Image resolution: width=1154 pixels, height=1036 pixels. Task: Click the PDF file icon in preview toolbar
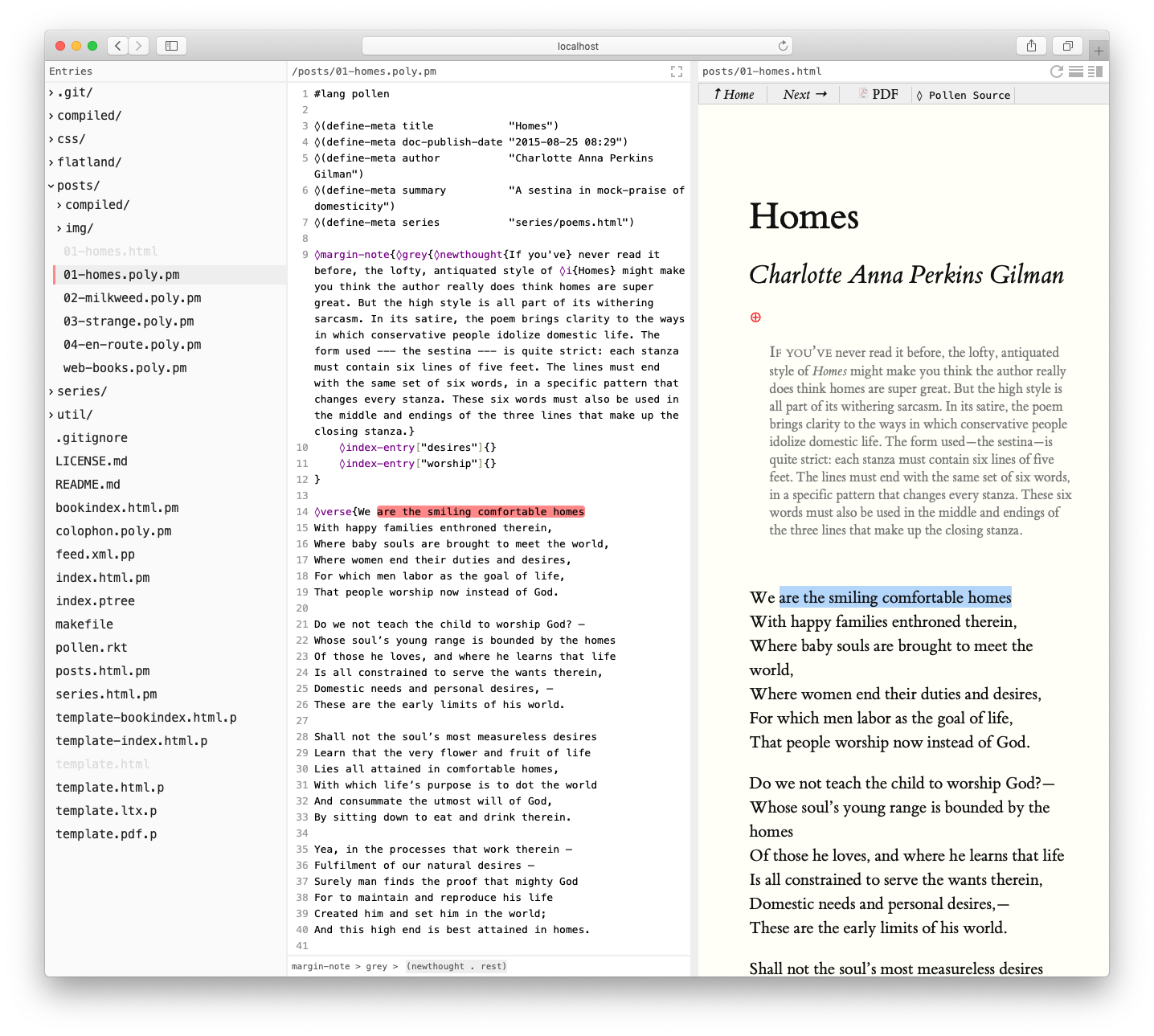(x=863, y=94)
